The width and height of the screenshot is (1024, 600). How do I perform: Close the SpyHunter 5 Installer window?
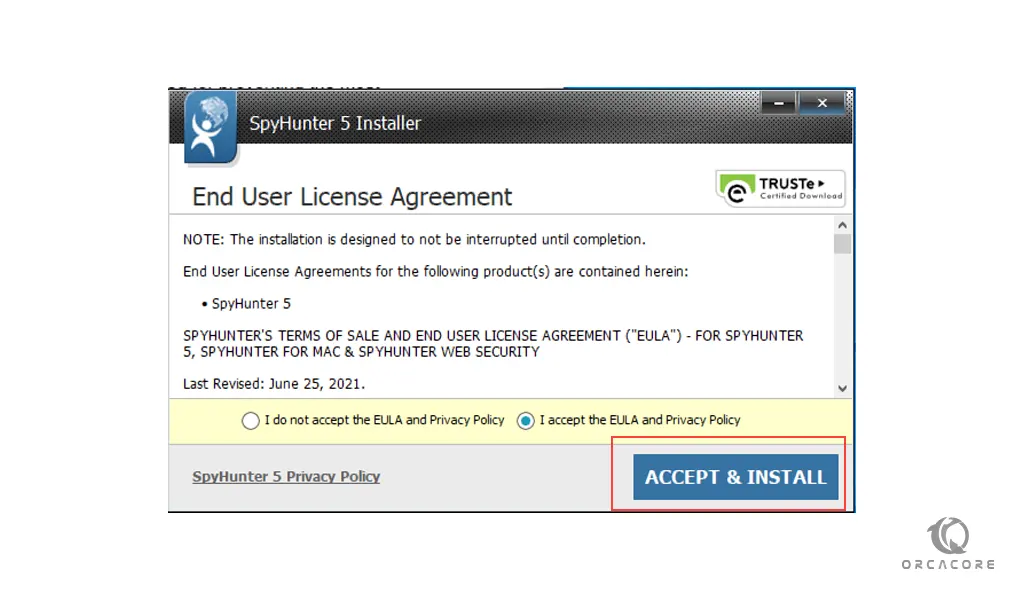tap(822, 103)
